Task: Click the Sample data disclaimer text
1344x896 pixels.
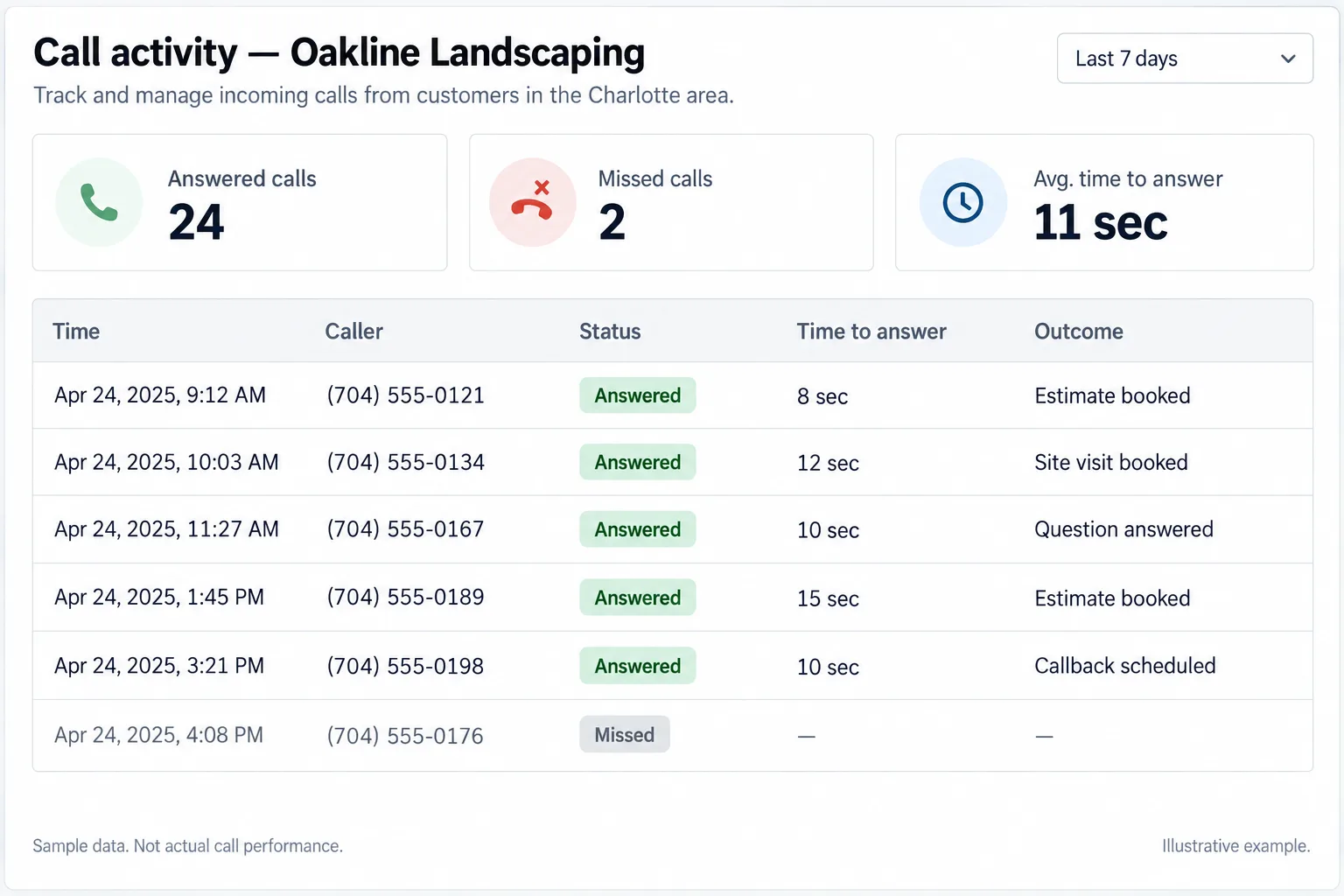Action: pos(188,846)
